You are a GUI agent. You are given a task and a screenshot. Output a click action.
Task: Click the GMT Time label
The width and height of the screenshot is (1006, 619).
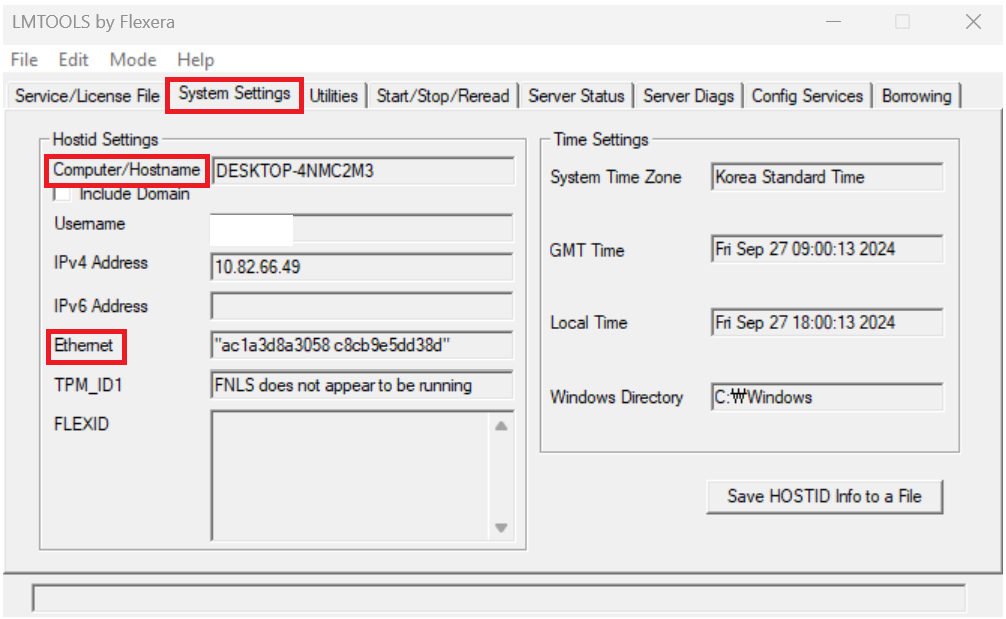pos(586,250)
